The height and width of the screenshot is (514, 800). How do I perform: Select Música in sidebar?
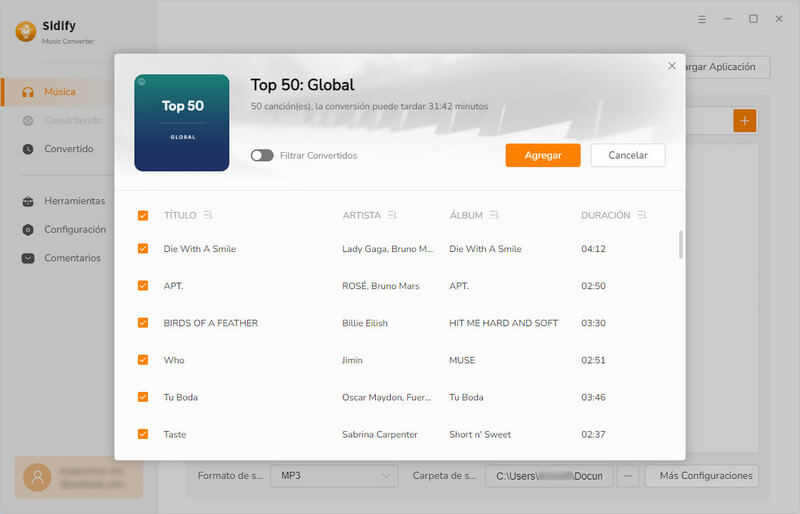[x=60, y=92]
